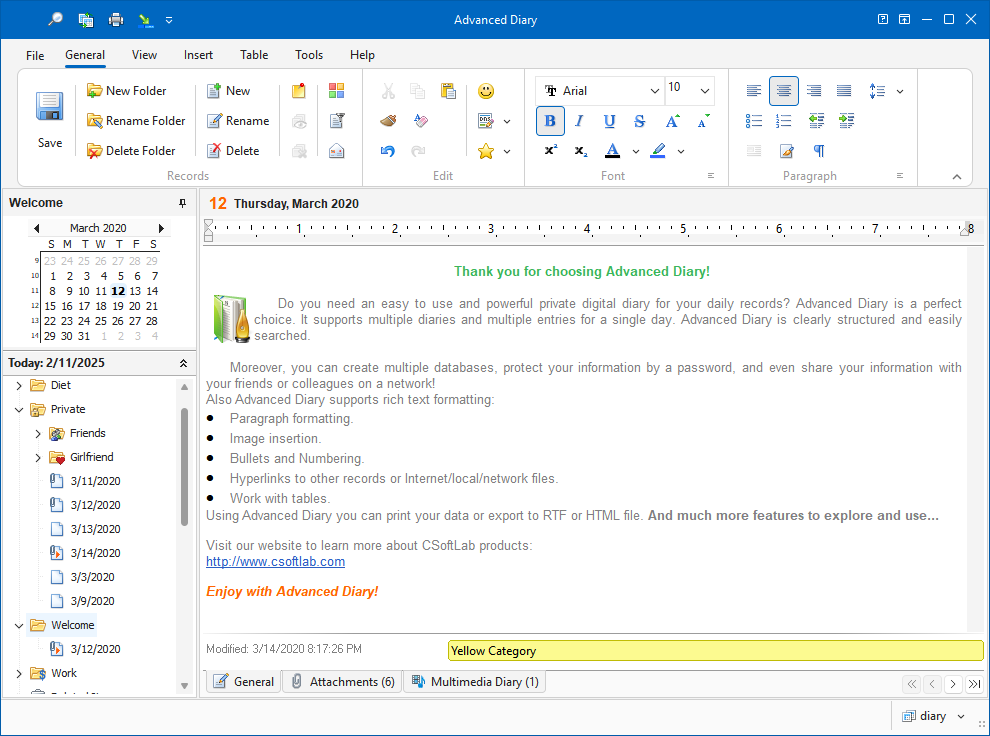Click the Undo arrow icon
This screenshot has width=990, height=736.
point(389,151)
